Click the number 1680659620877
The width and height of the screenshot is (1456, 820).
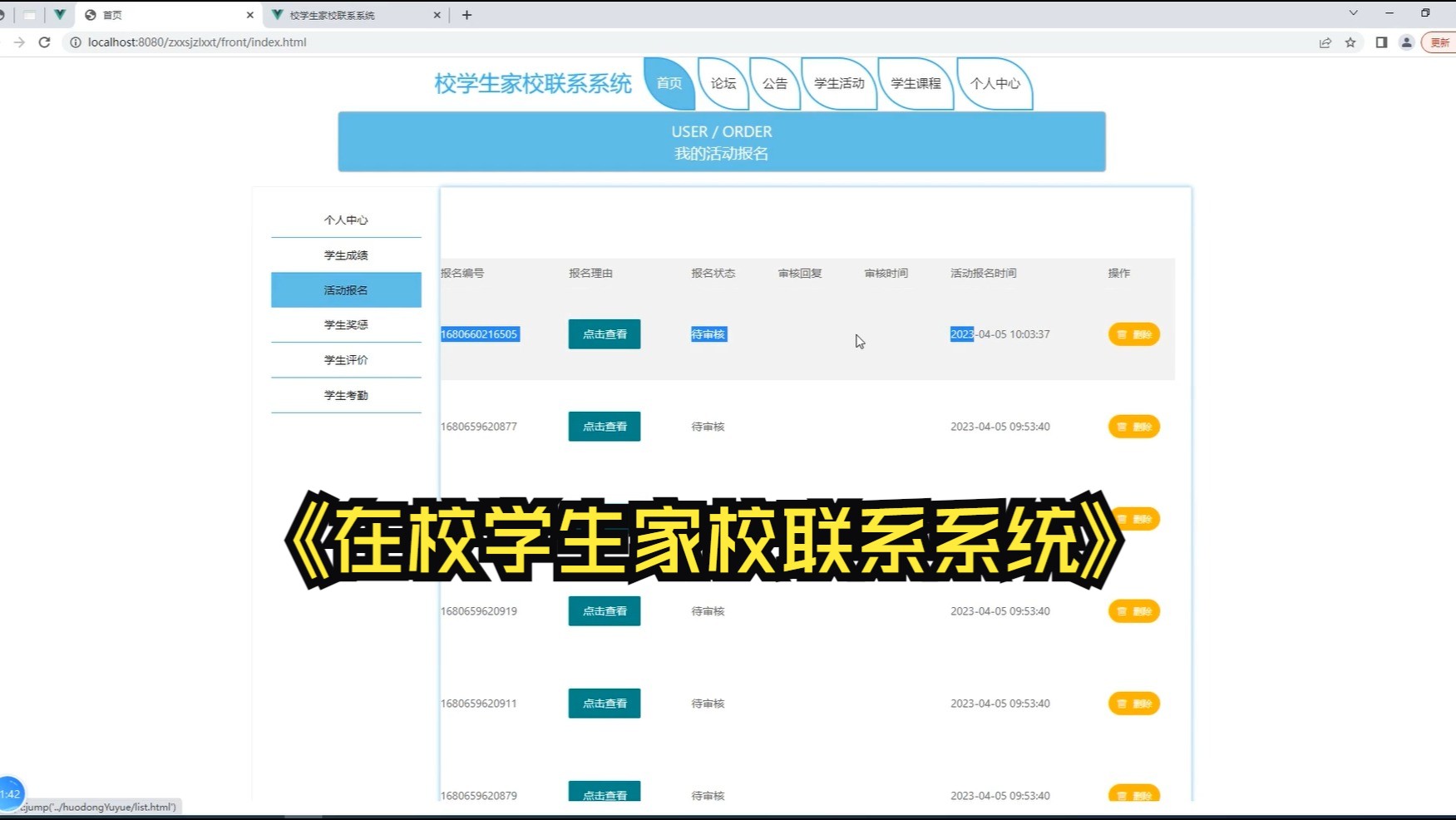(x=479, y=427)
